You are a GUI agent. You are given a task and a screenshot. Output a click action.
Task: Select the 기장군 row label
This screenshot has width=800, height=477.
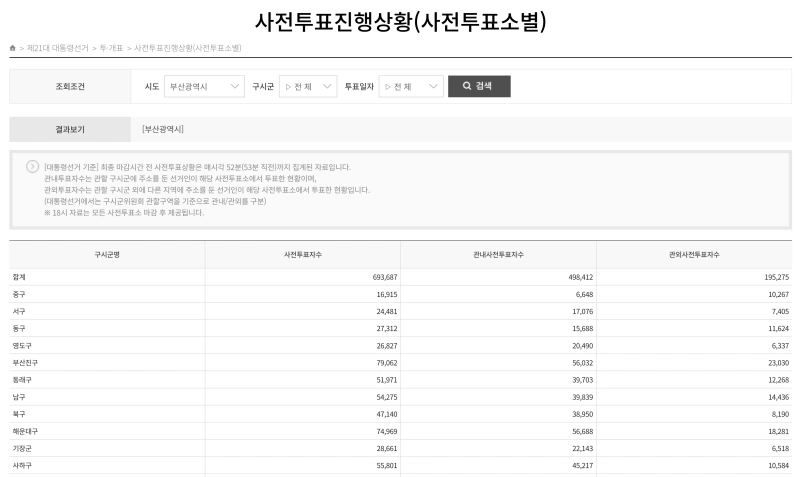(x=22, y=448)
